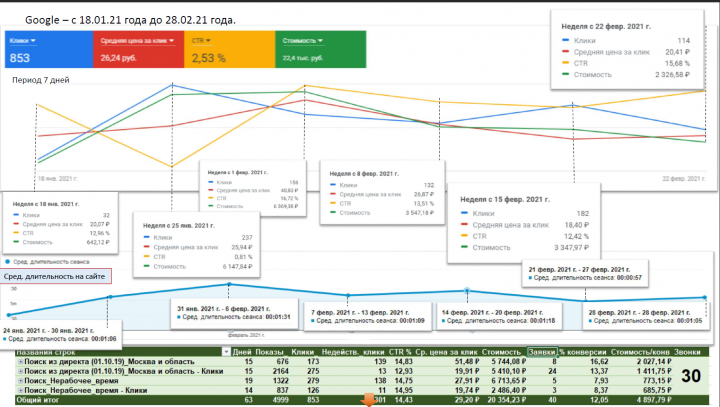Screen dimensions: 720x407
Task: Click blue Клики line peak at week of 25 янв.
Action: [x=173, y=85]
